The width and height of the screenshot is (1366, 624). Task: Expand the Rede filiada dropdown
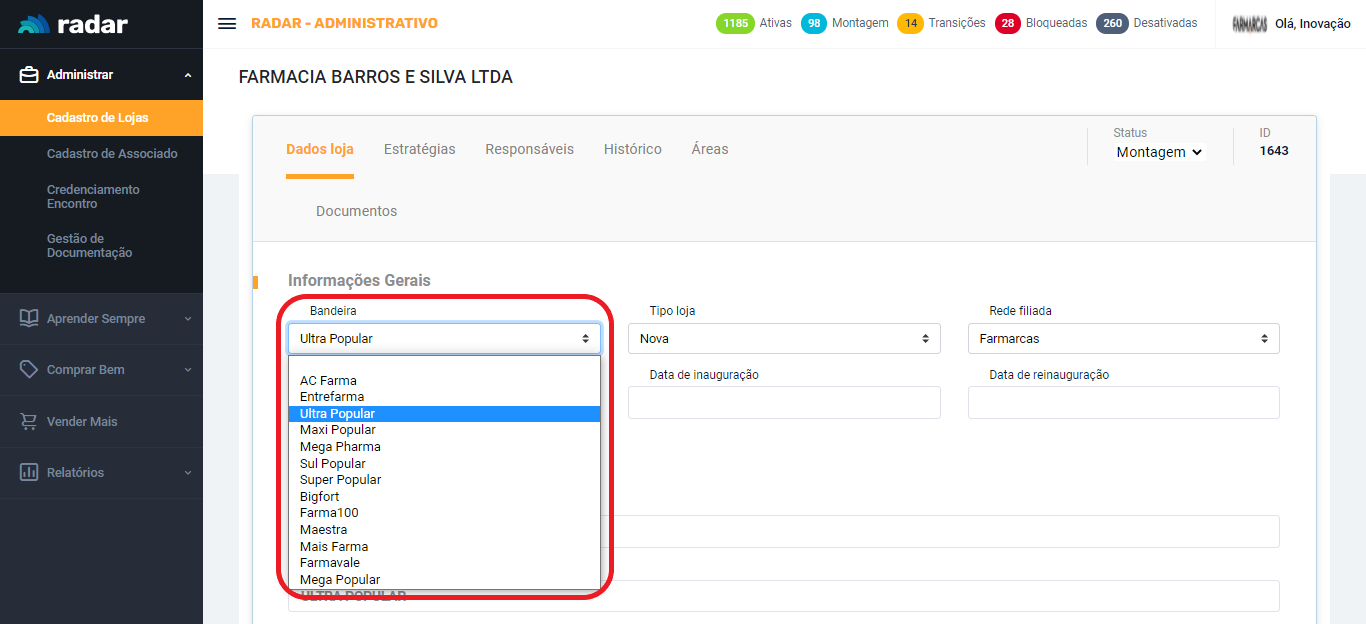pos(1123,339)
